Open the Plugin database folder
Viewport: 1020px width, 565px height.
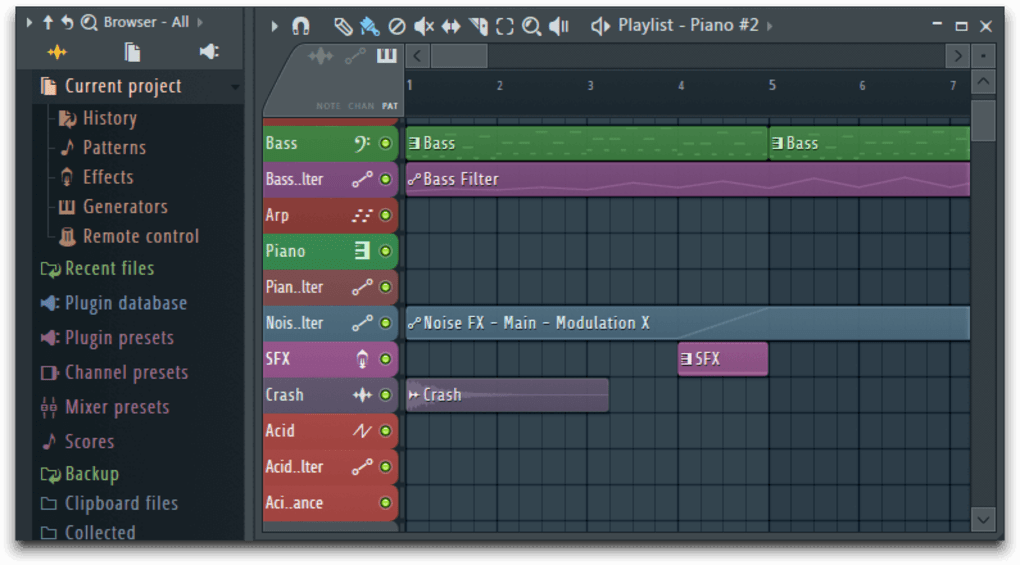[x=125, y=303]
